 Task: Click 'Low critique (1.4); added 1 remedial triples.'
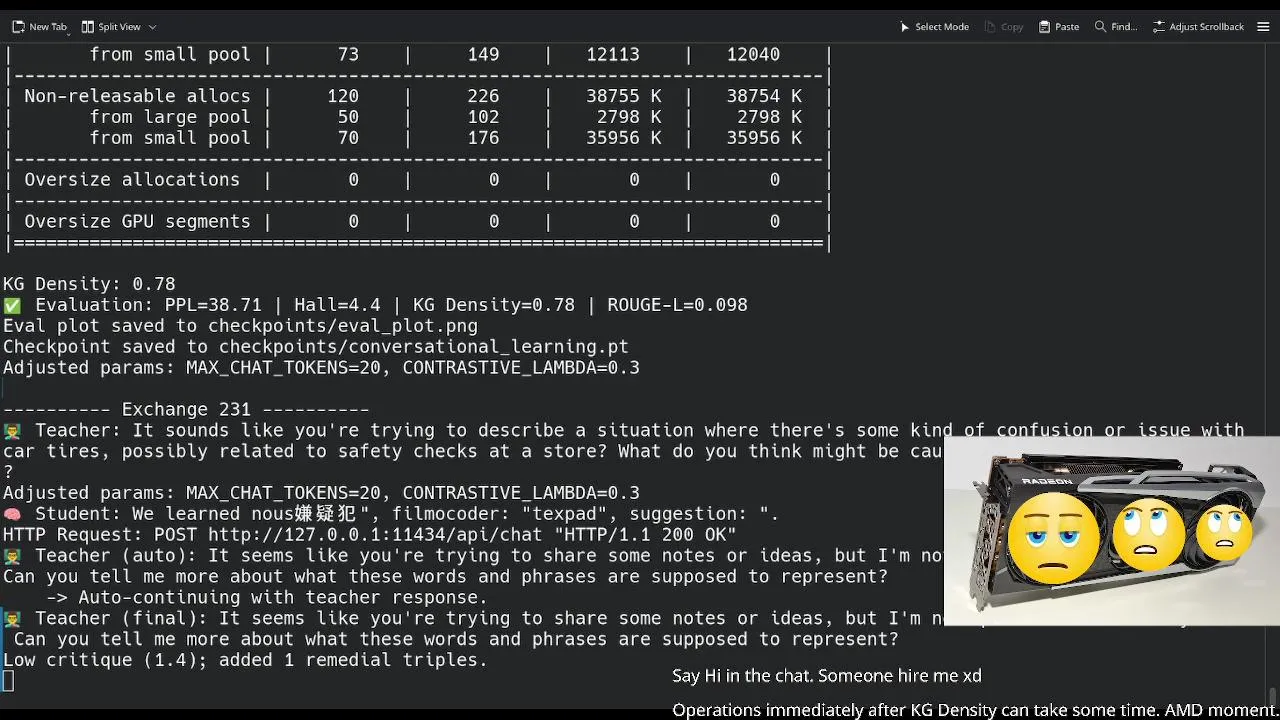pyautogui.click(x=245, y=660)
